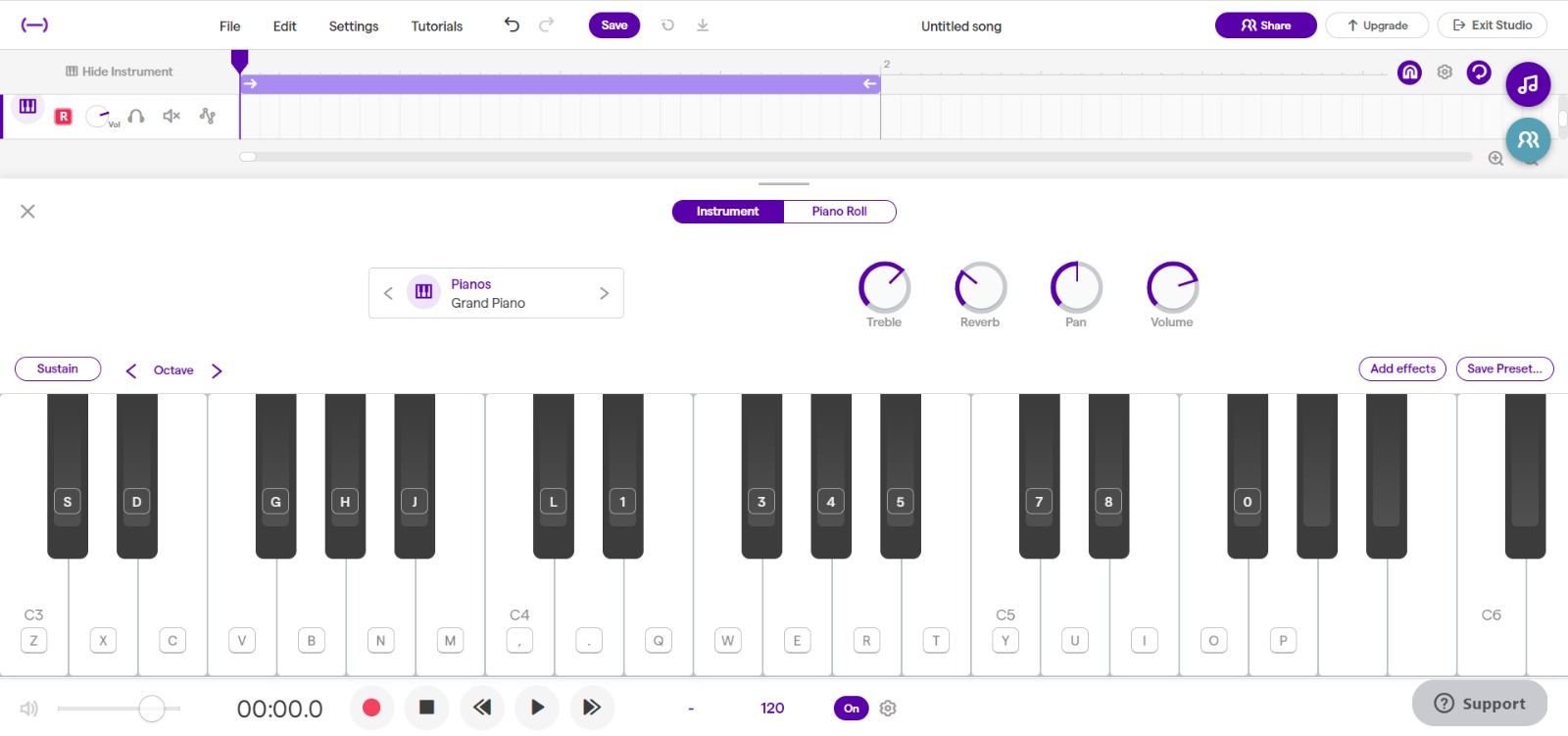Select previous instrument with left chevron
This screenshot has height=736, width=1568.
point(388,293)
